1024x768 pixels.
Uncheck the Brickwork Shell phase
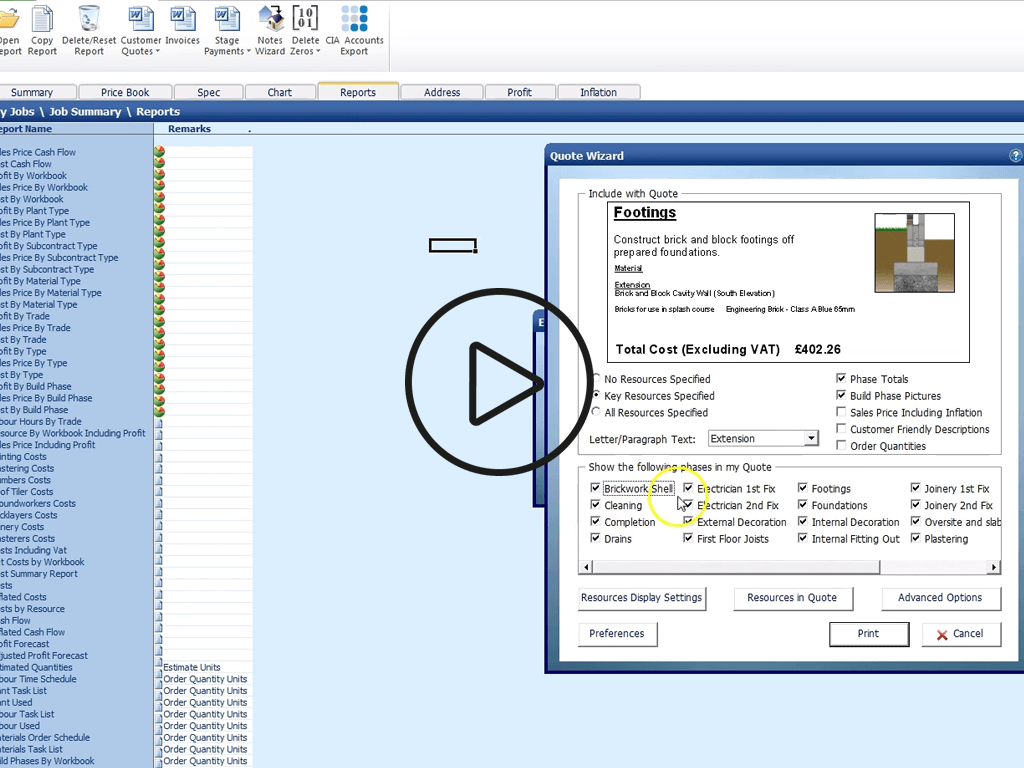coord(595,488)
